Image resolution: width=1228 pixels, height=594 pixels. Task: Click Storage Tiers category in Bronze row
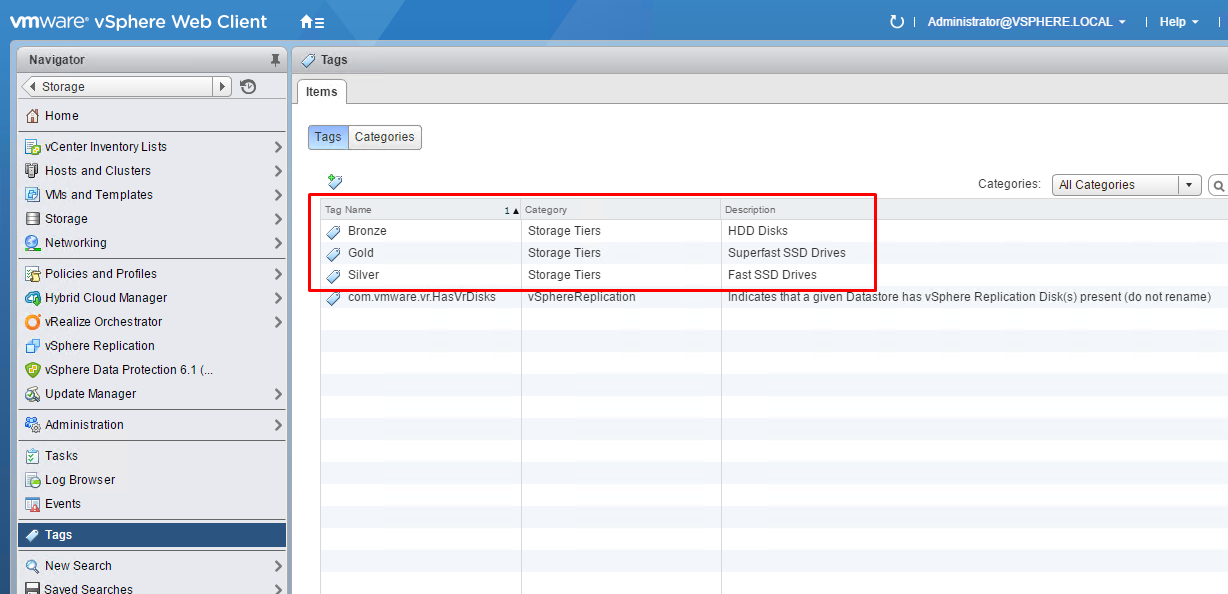564,231
